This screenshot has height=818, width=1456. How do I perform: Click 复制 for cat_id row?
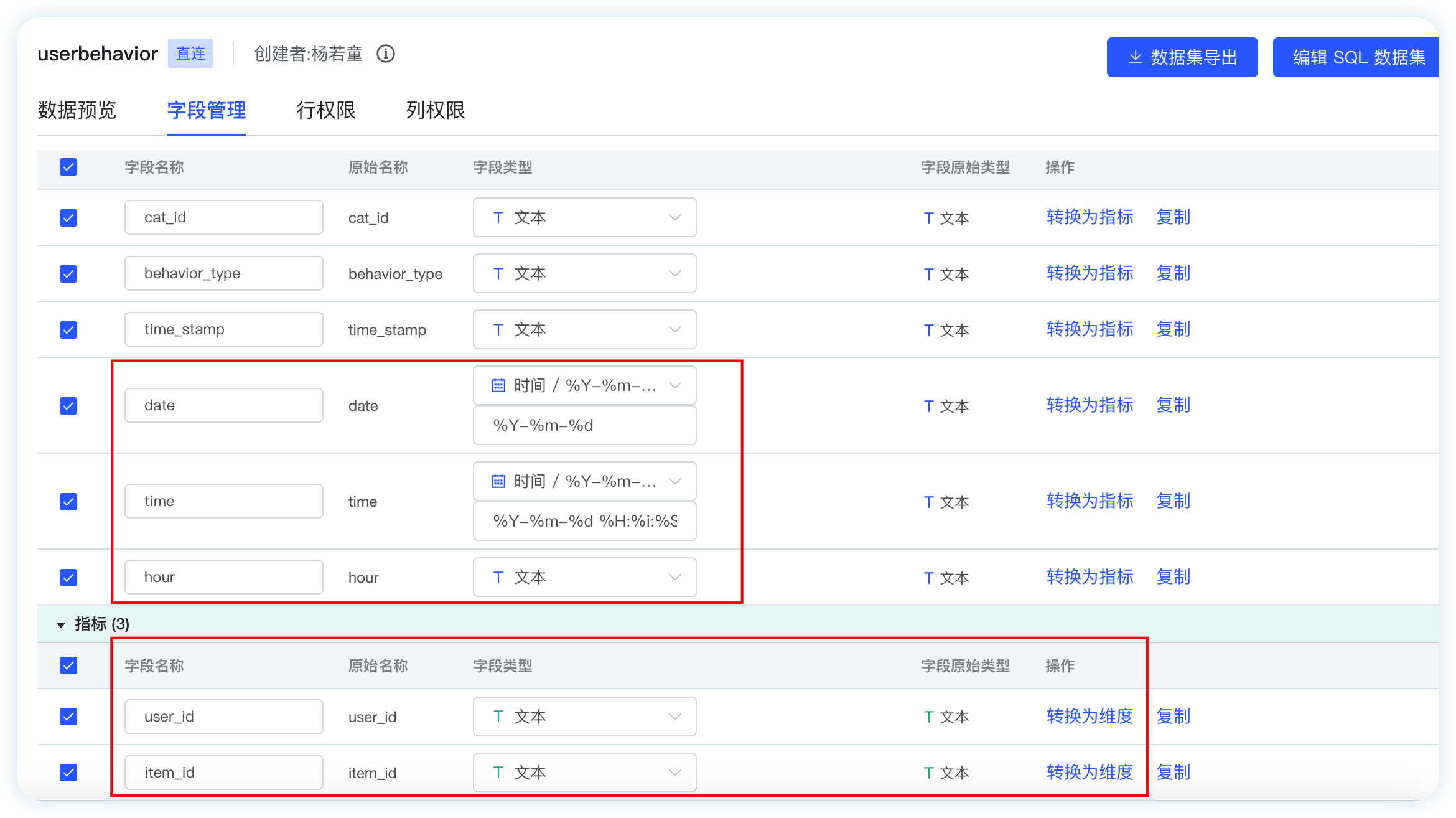1174,217
